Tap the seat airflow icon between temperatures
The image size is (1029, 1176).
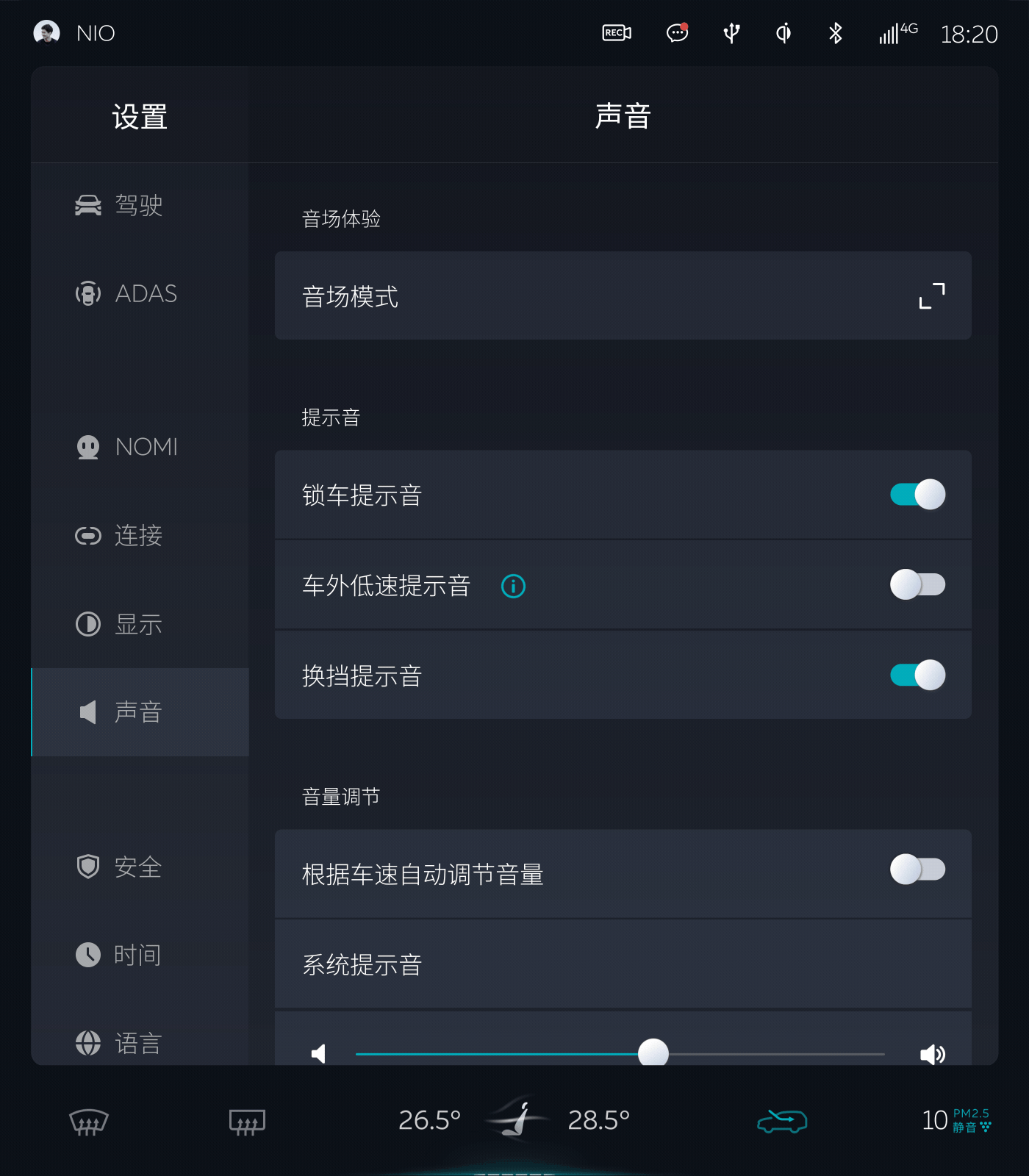point(518,1119)
